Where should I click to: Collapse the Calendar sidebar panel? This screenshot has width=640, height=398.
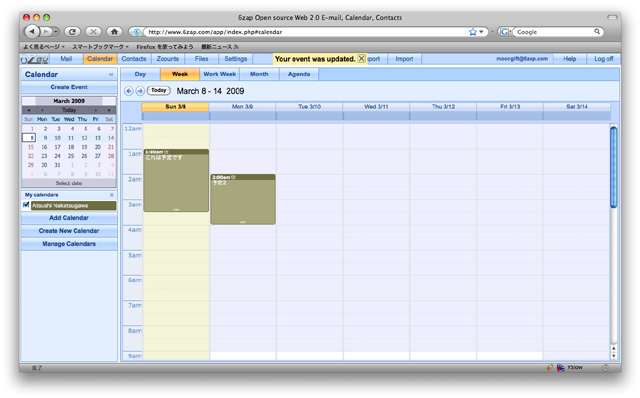pyautogui.click(x=111, y=75)
